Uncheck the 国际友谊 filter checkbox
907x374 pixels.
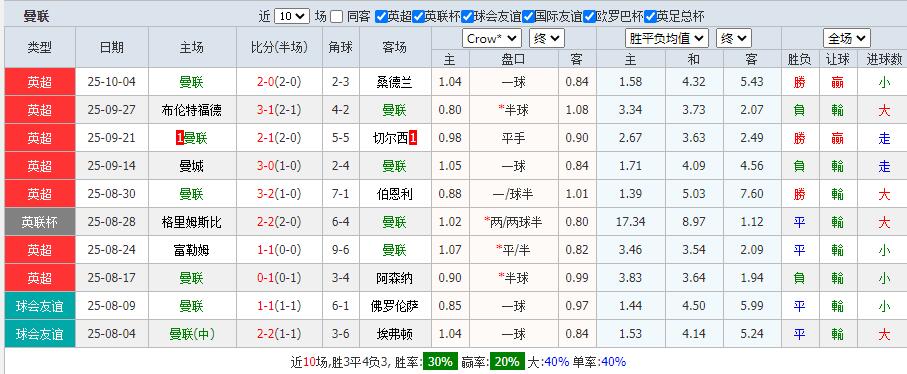tap(528, 17)
